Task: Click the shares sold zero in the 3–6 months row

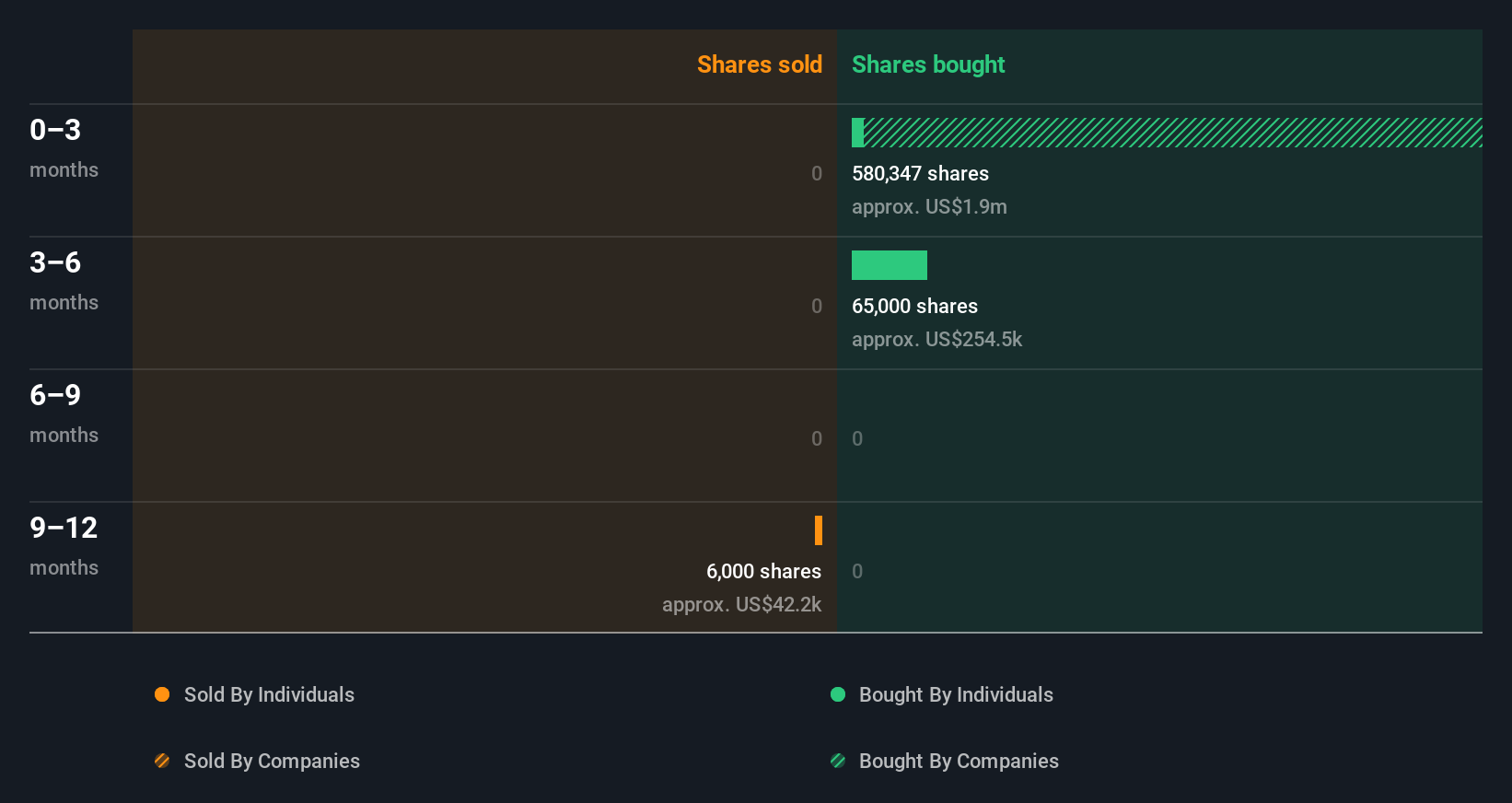Action: click(817, 306)
